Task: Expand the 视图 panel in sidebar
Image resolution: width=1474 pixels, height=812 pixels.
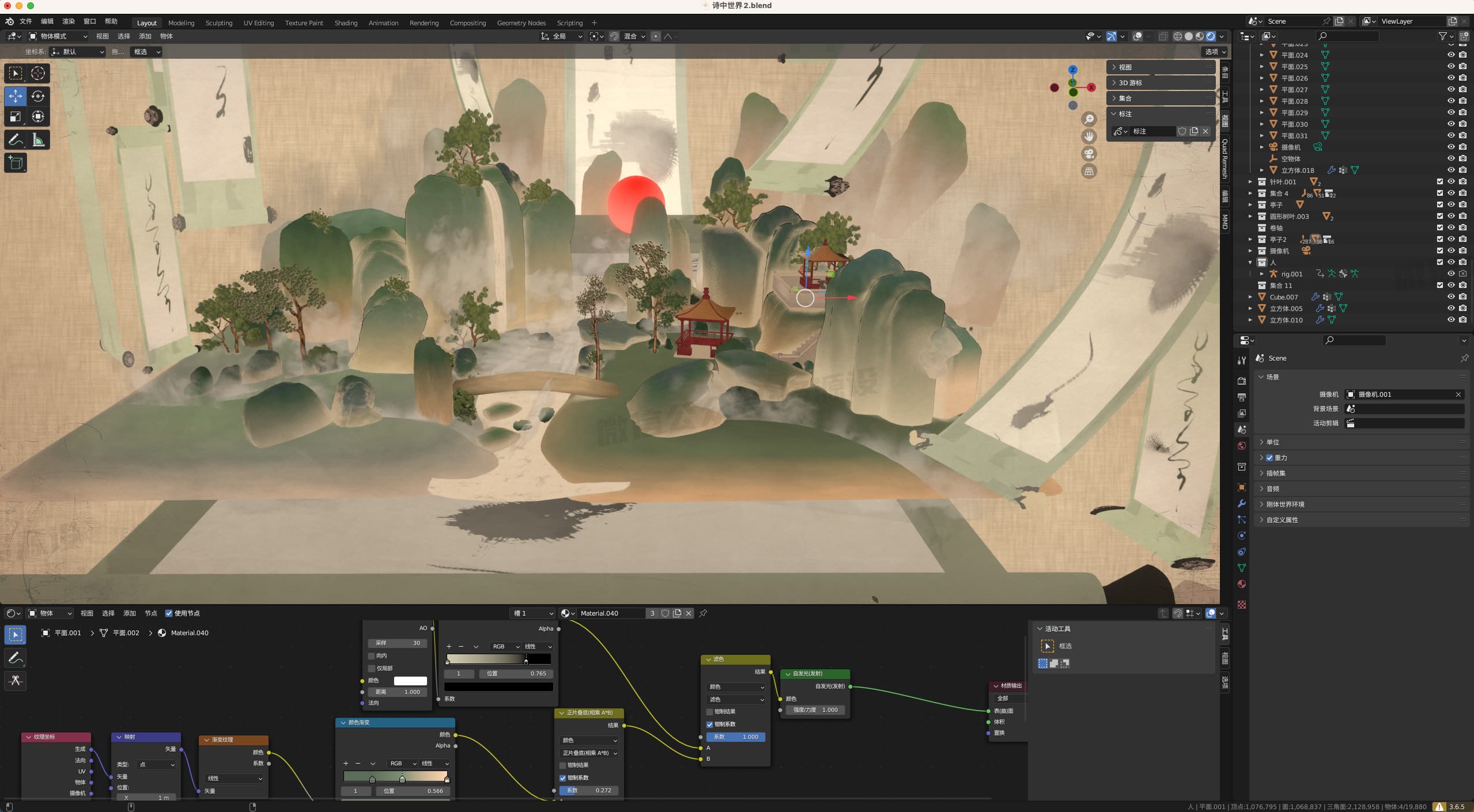Action: [1160, 67]
